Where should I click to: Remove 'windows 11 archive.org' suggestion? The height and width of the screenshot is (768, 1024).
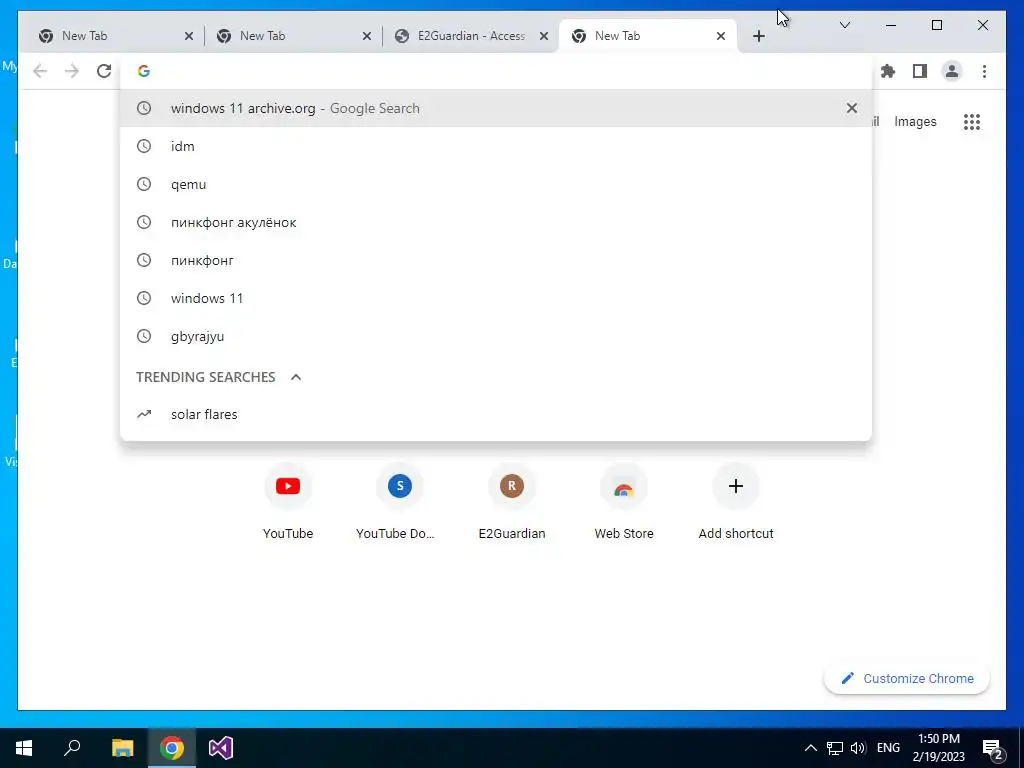[x=852, y=108]
